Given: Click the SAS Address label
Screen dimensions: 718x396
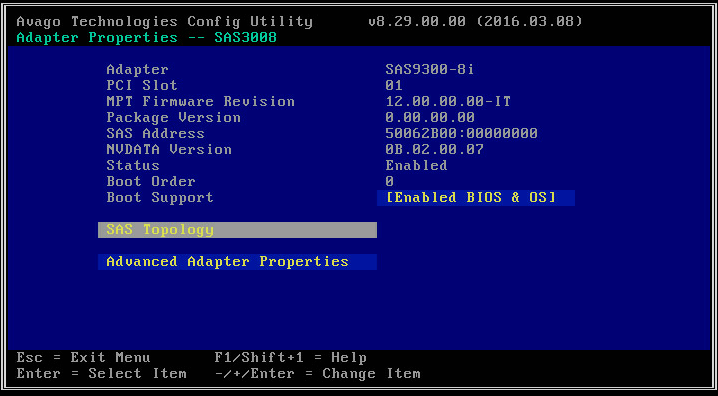Looking at the screenshot, I should pos(155,134).
